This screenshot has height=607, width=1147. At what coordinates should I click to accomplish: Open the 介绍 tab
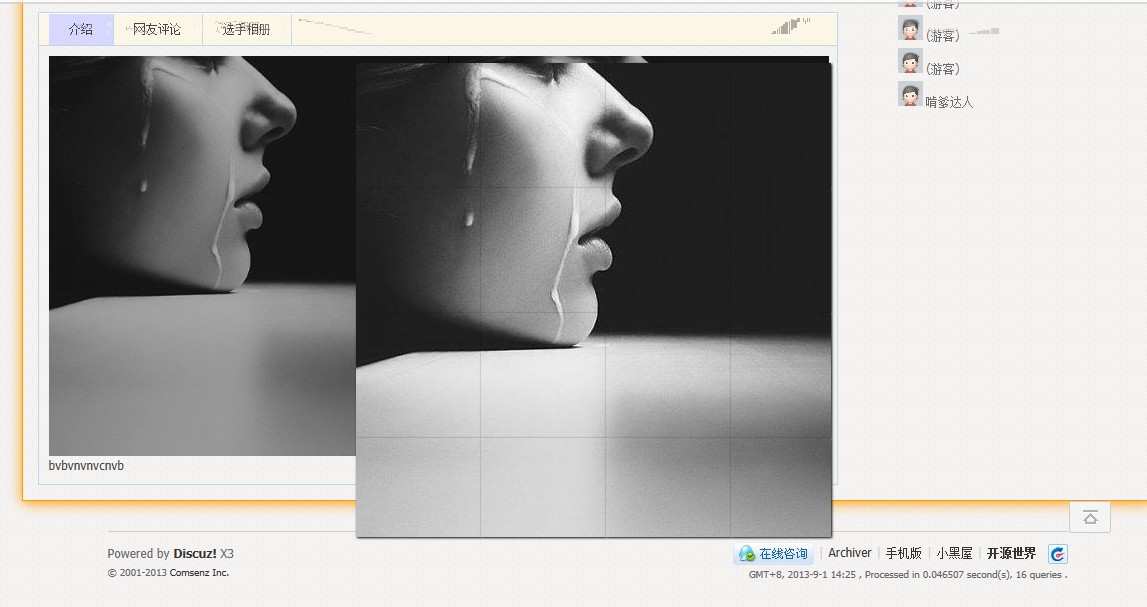coord(81,29)
